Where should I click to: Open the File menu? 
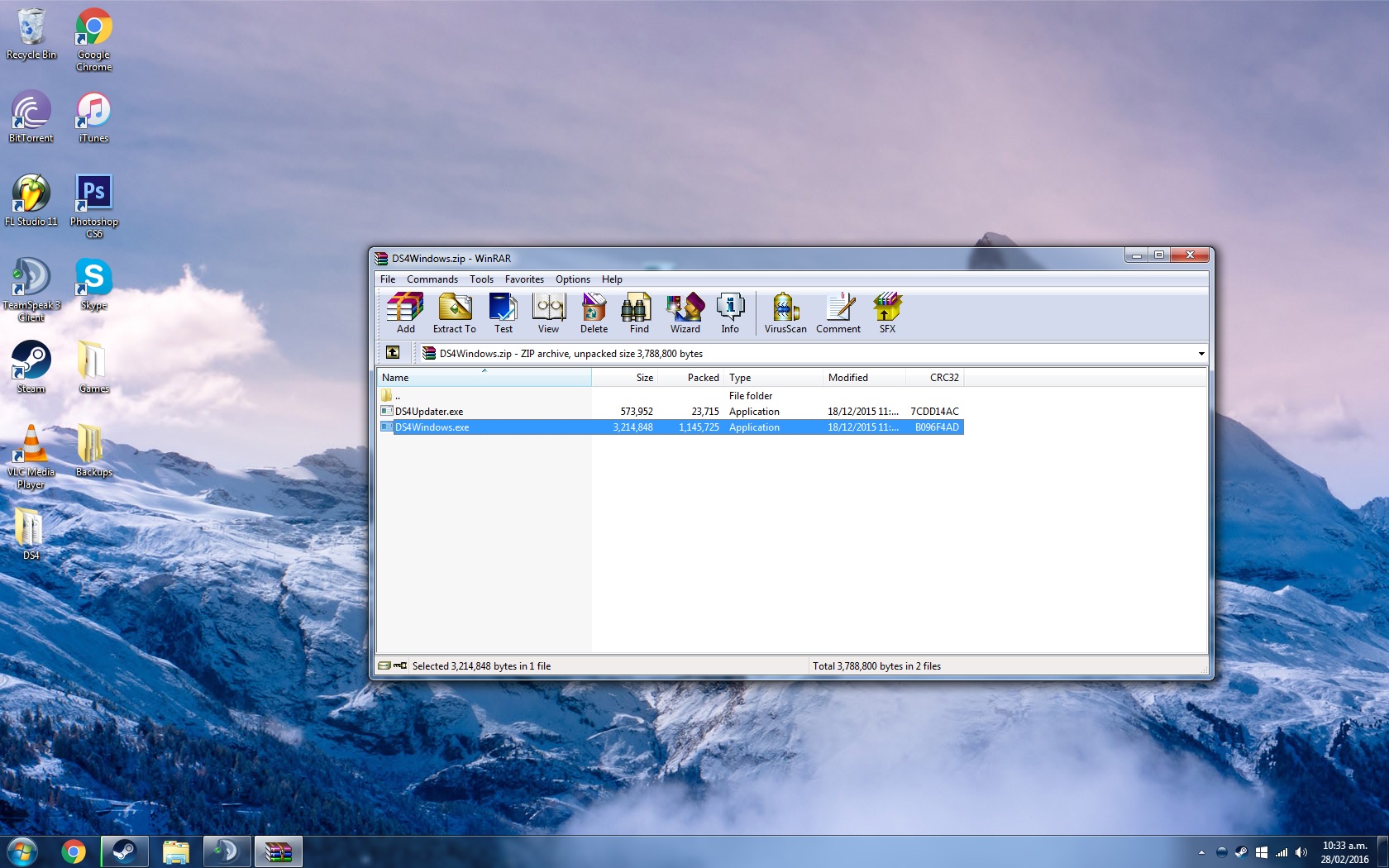pyautogui.click(x=388, y=279)
